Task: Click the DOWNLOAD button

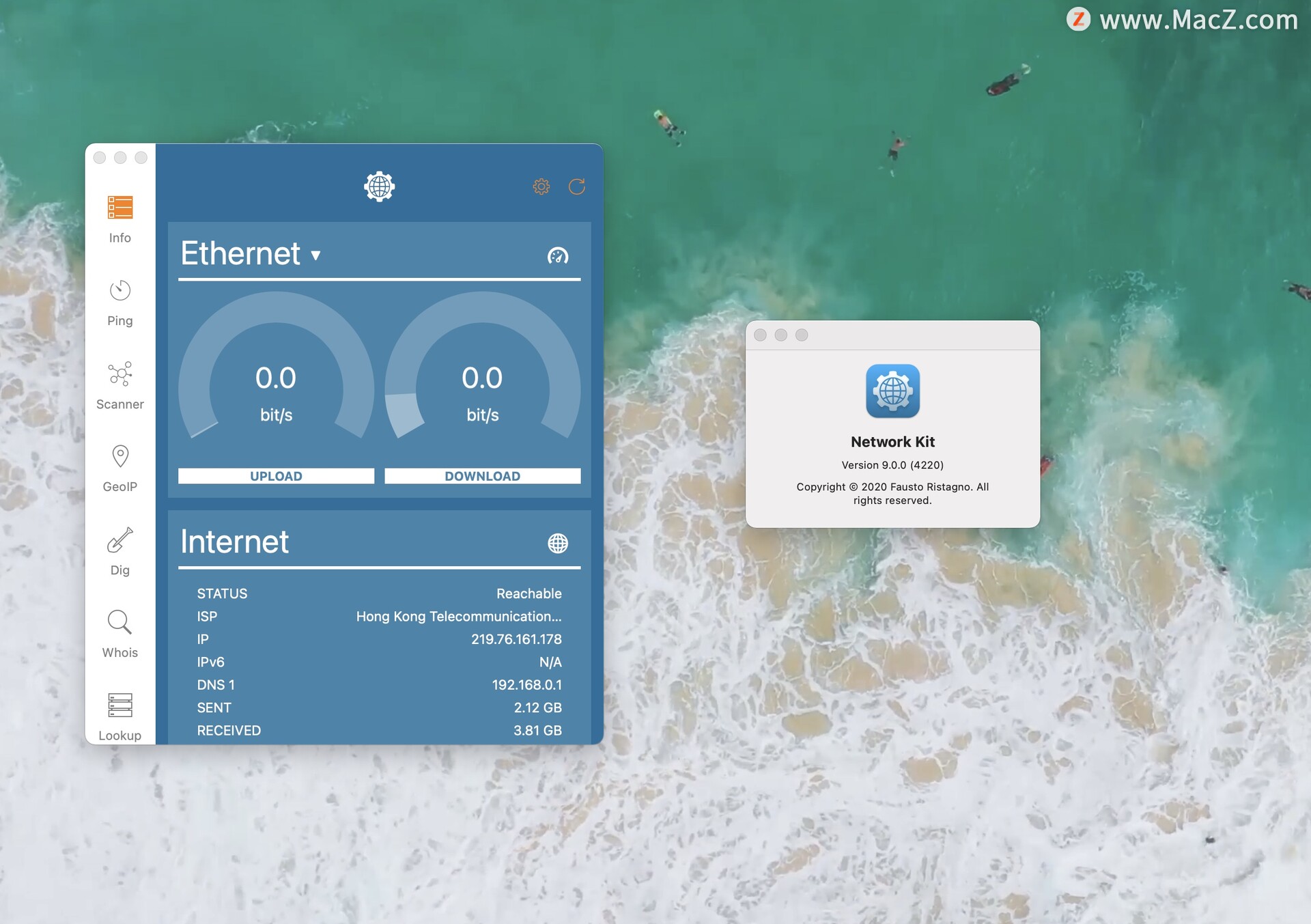Action: coord(482,476)
